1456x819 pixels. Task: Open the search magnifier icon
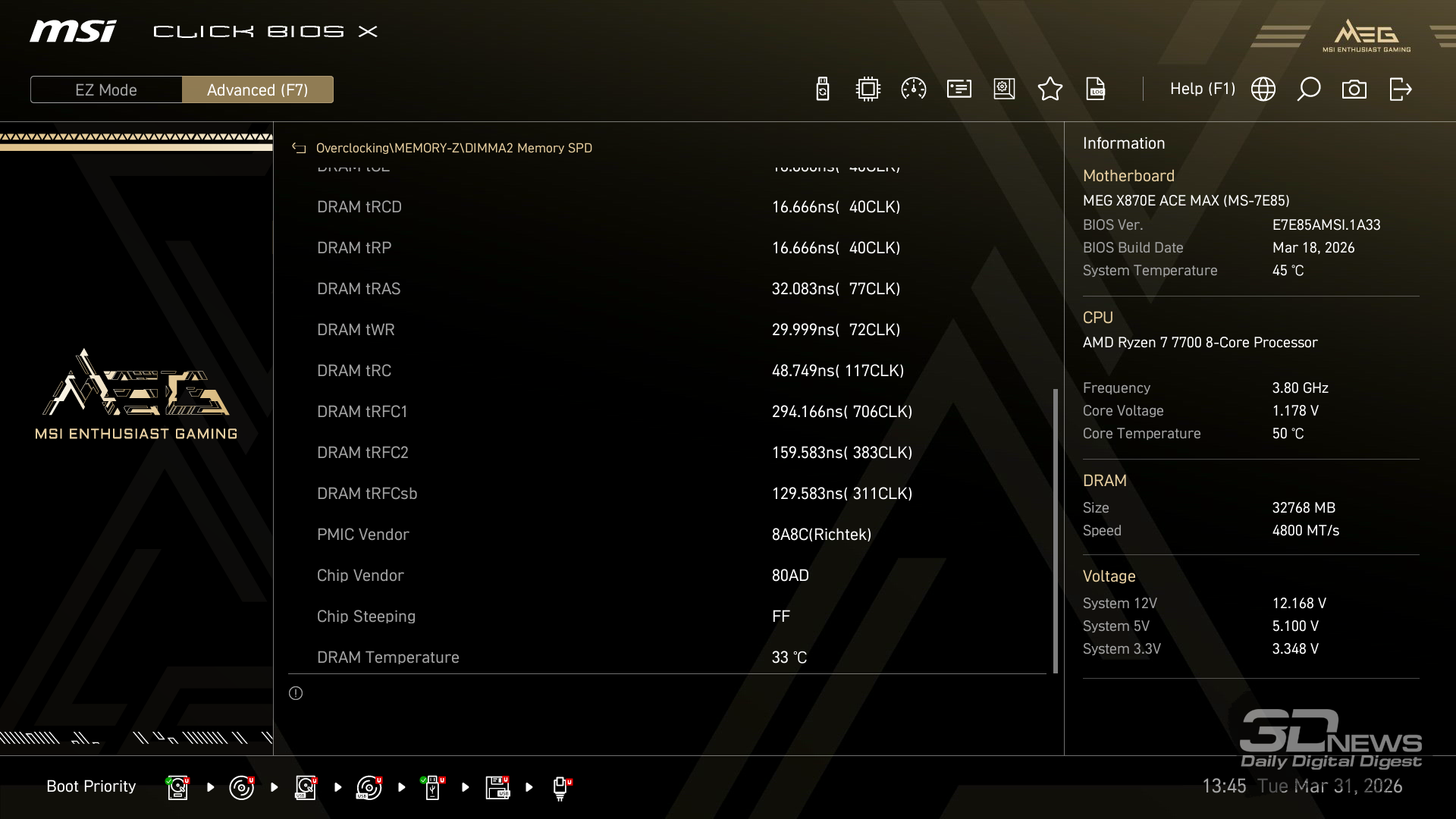pyautogui.click(x=1308, y=89)
